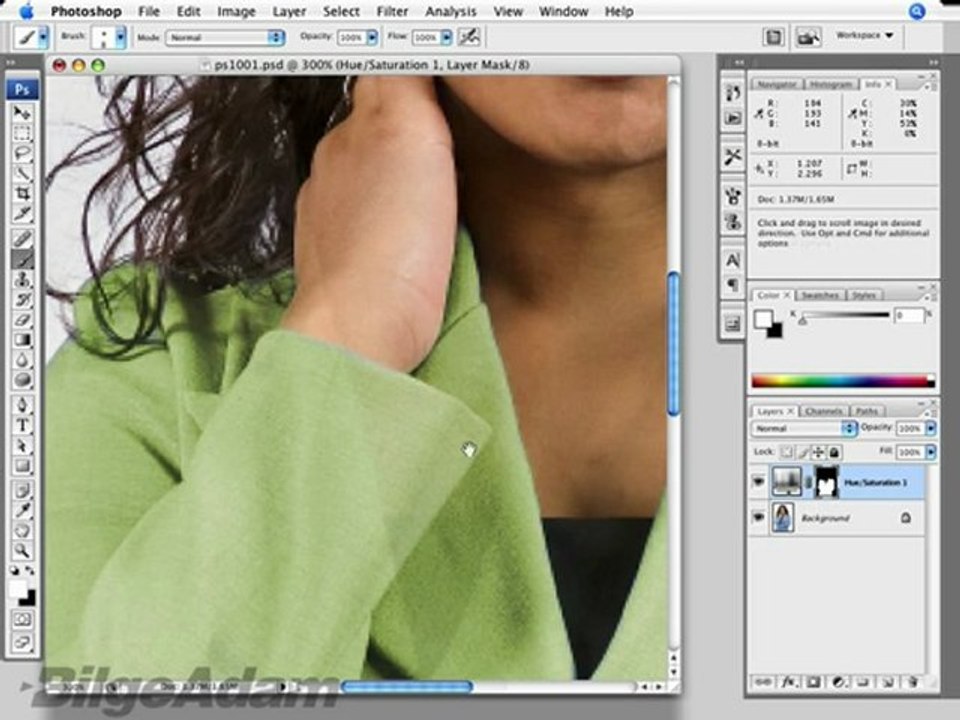Select the Clone Stamp tool
The image size is (960, 720).
pyautogui.click(x=22, y=279)
